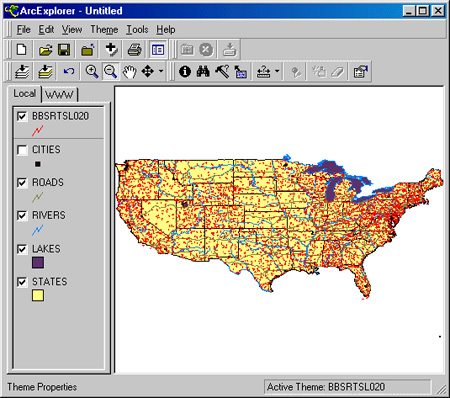Viewport: 450px width, 398px height.
Task: Click the zoom to active theme icon
Action: click(x=45, y=71)
